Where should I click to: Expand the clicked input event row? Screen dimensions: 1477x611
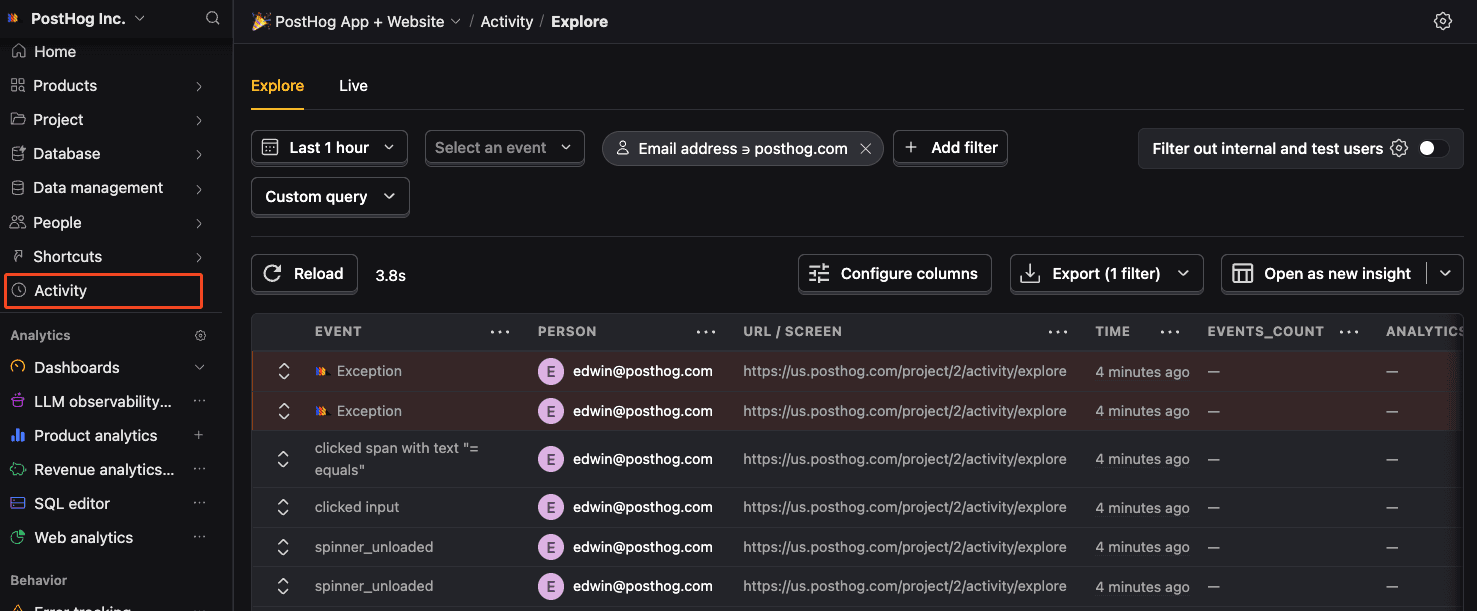[283, 507]
